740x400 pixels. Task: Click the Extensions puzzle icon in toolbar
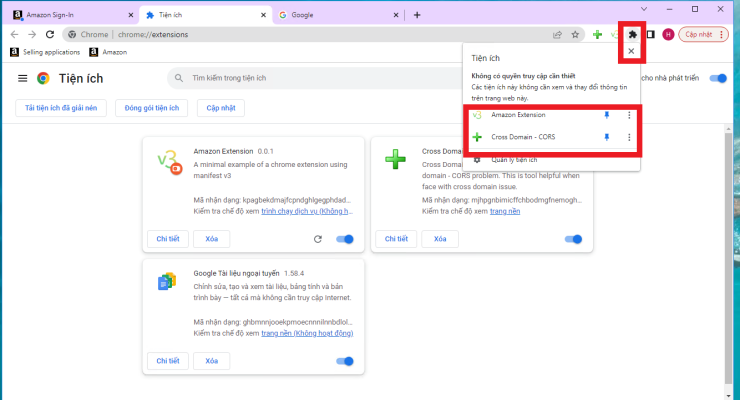coord(632,34)
